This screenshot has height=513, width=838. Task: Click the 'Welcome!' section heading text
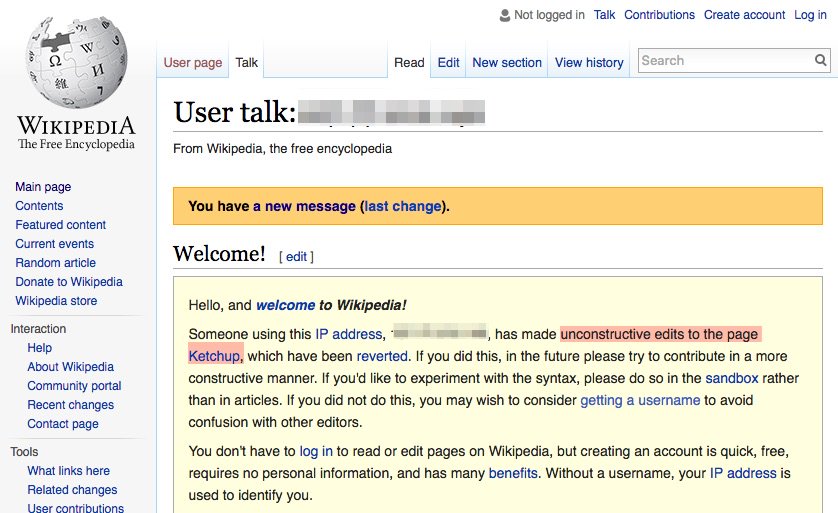[x=219, y=254]
